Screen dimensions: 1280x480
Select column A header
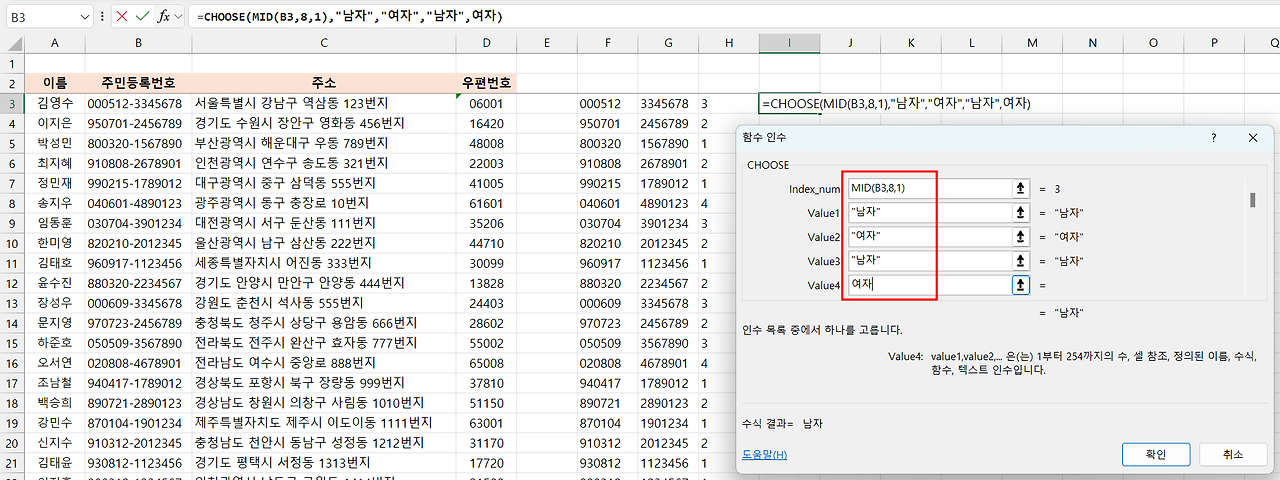pos(53,42)
